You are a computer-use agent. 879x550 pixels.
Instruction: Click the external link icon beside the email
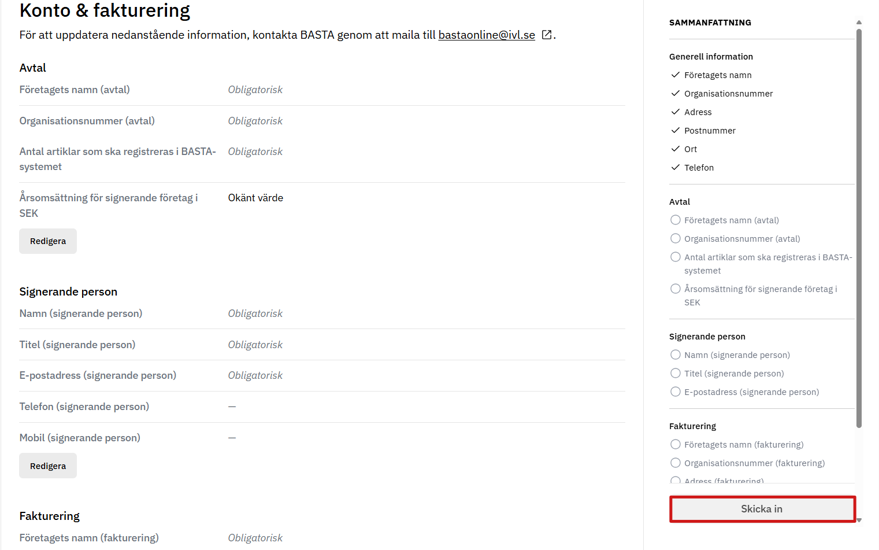[x=547, y=35]
